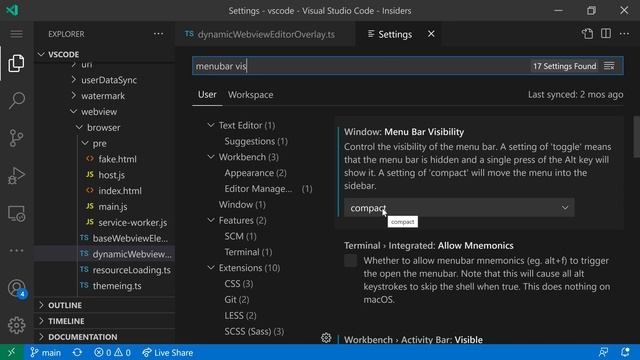Select Window (1) in settings tree
Image resolution: width=640 pixels, height=360 pixels.
[x=242, y=204]
